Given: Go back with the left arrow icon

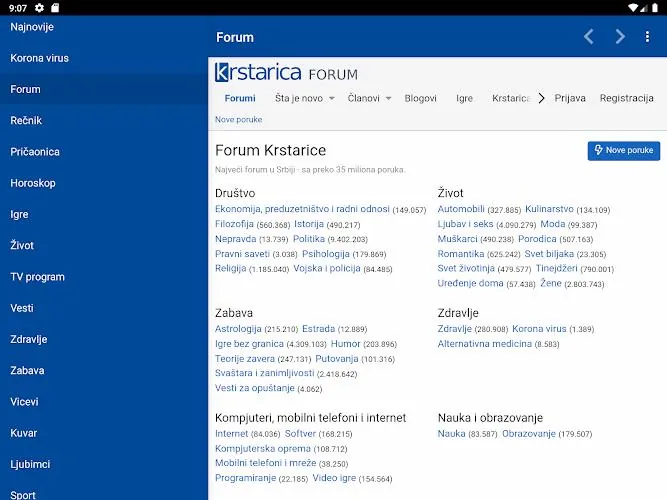Looking at the screenshot, I should (589, 37).
